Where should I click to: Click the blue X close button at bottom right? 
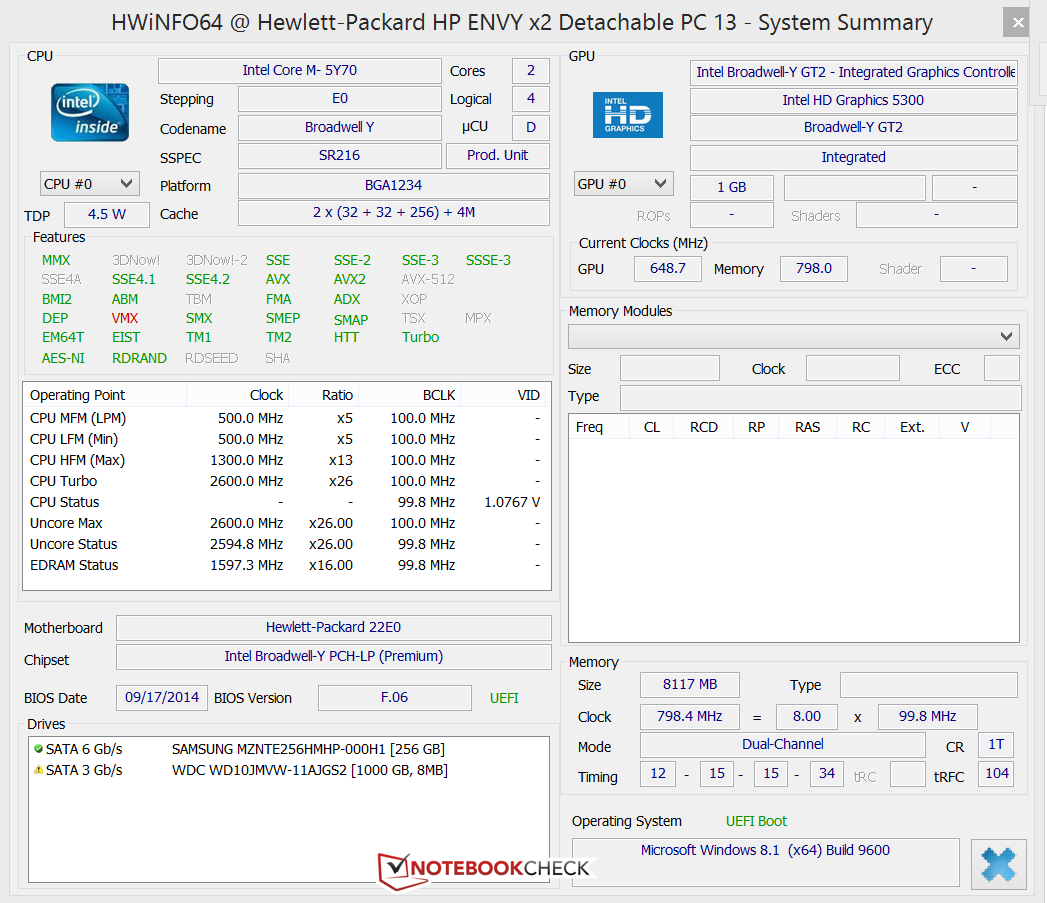tap(998, 864)
